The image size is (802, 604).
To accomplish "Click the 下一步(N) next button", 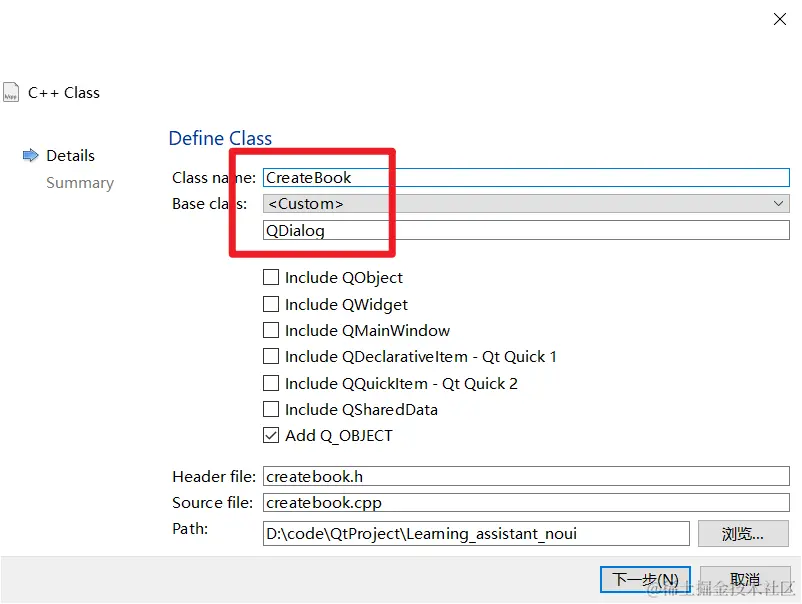I will pos(645,579).
